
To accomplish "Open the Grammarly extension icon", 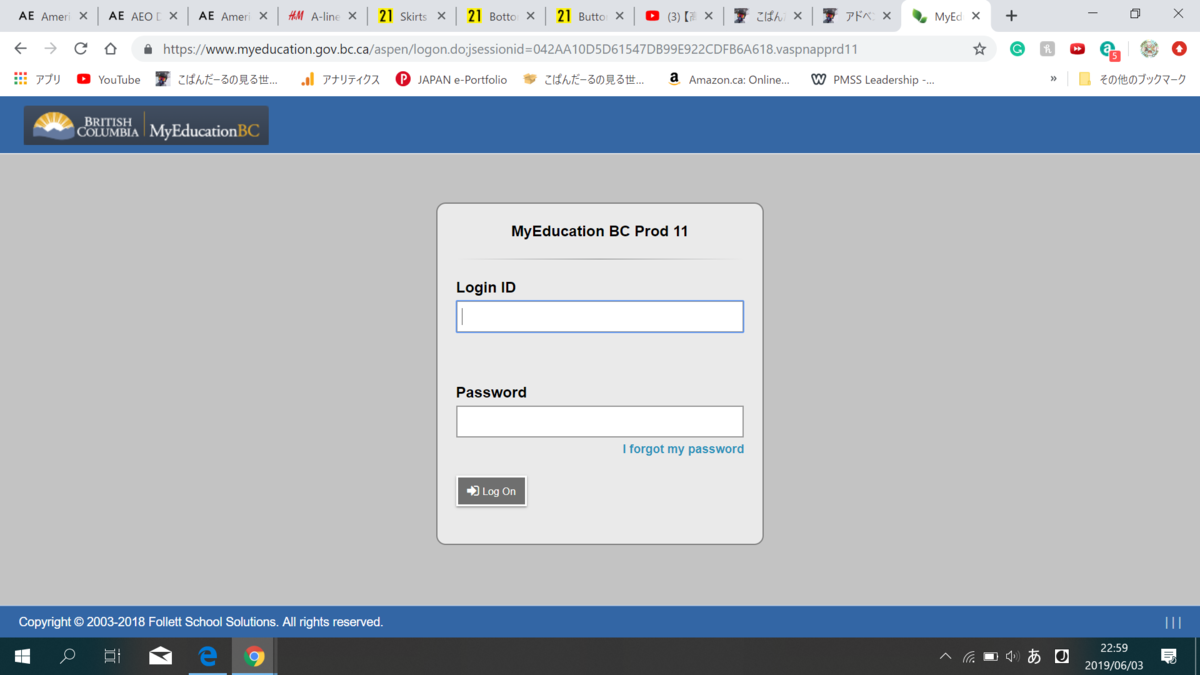I will click(1017, 49).
